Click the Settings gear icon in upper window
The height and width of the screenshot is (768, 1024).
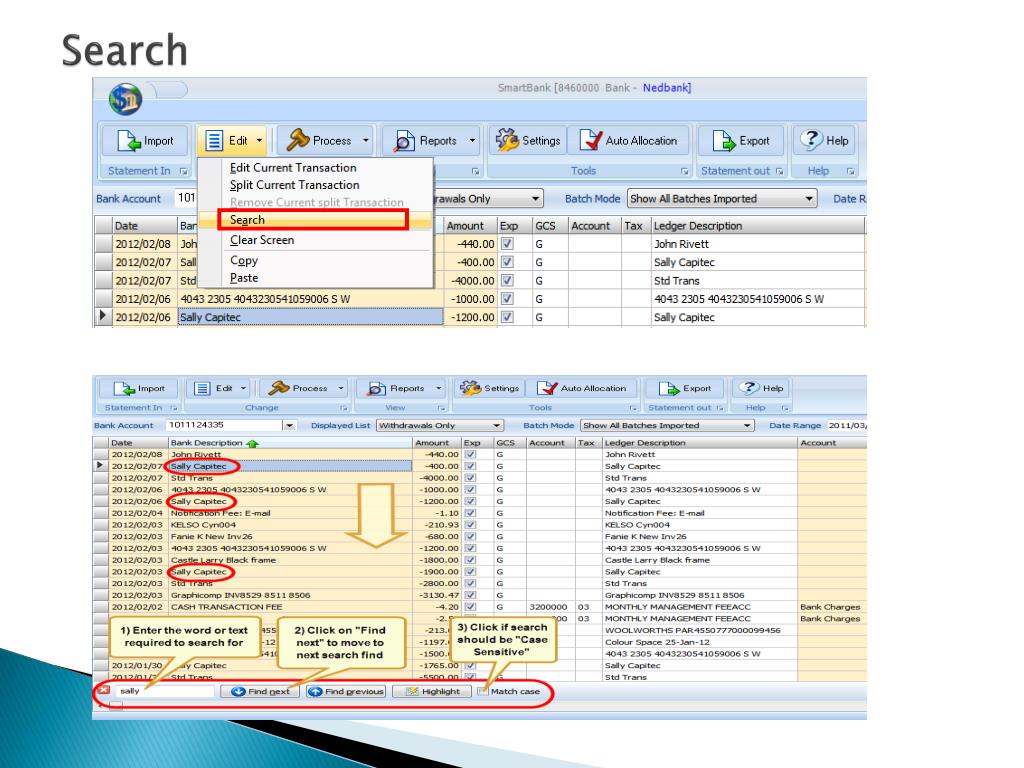coord(507,140)
